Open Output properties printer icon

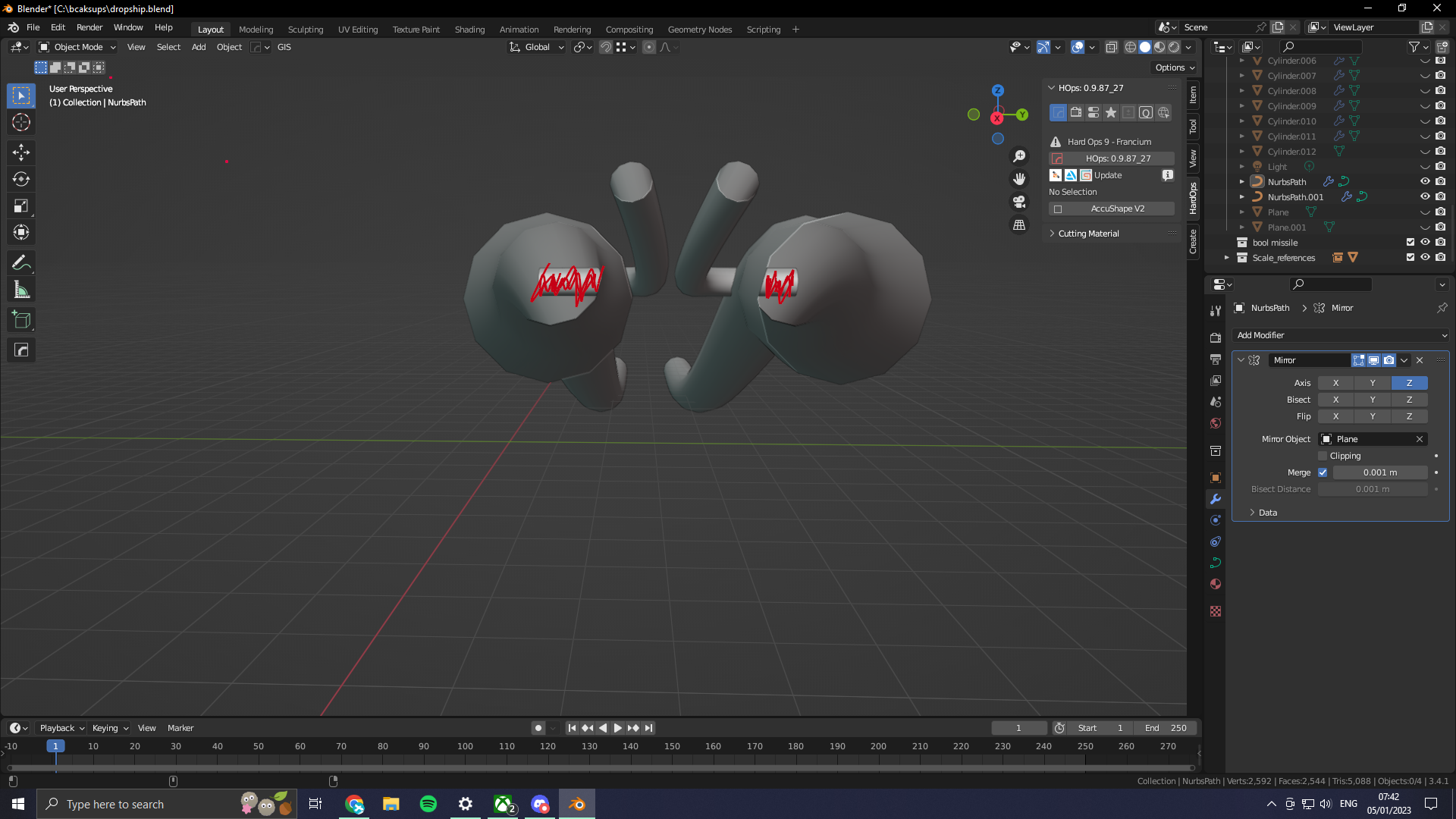pos(1216,359)
